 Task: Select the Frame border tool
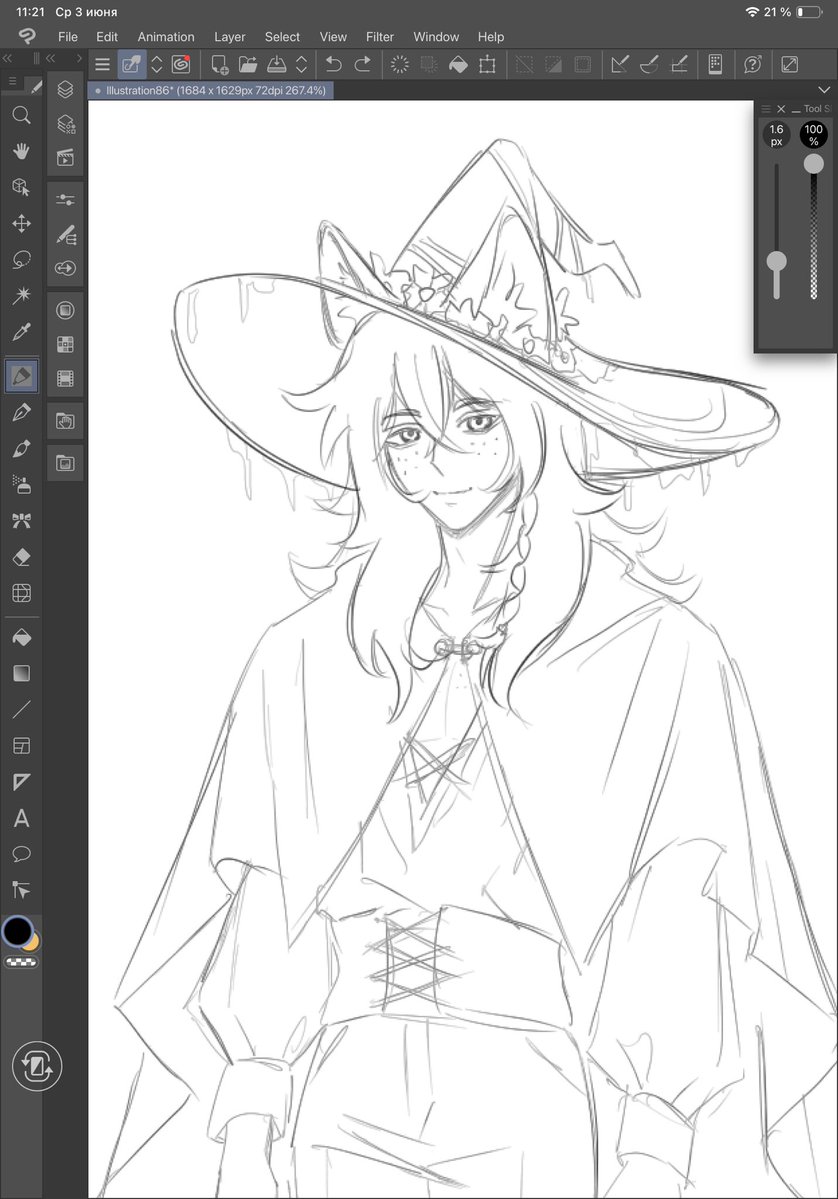(21, 746)
